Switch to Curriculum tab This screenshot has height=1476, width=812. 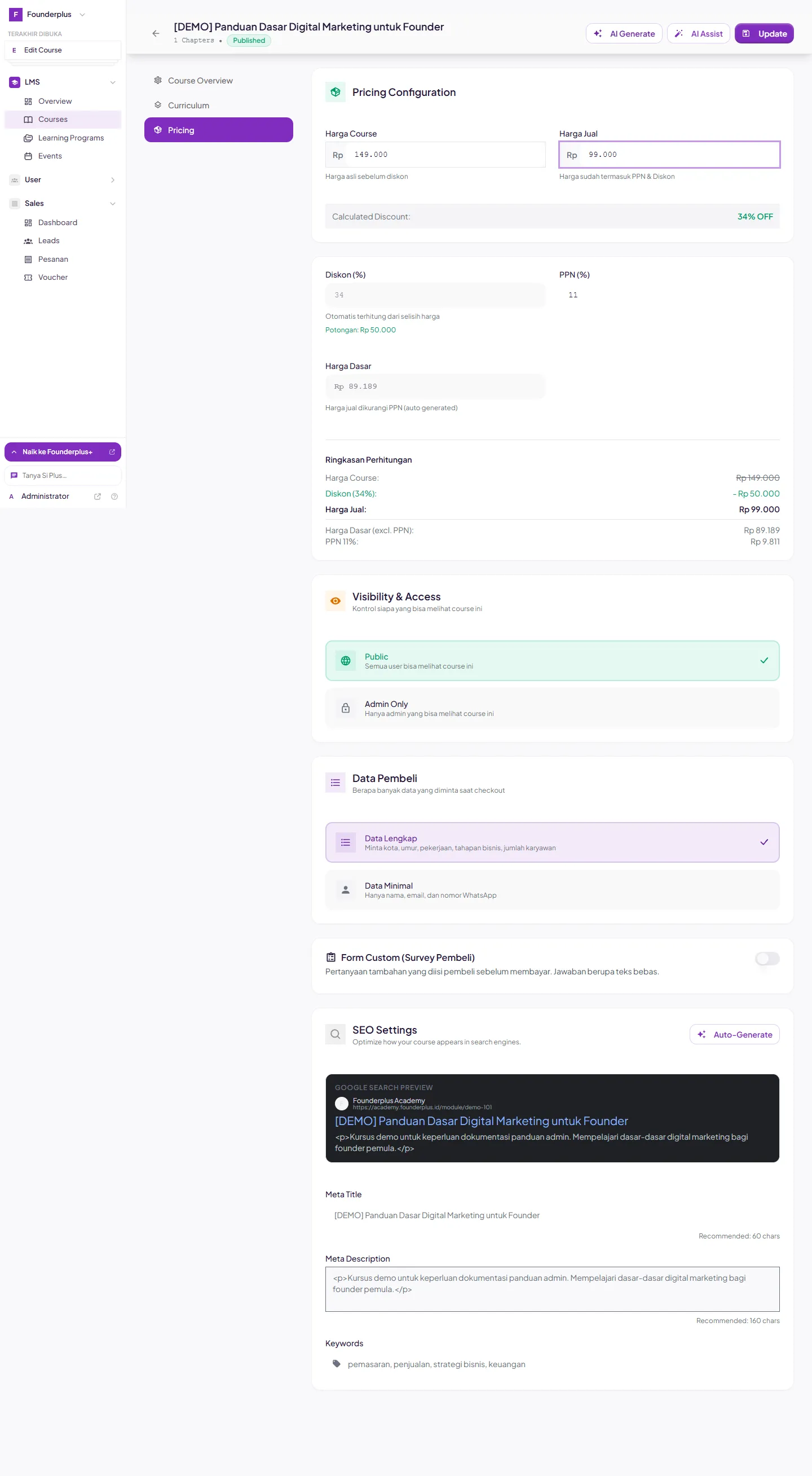(218, 105)
